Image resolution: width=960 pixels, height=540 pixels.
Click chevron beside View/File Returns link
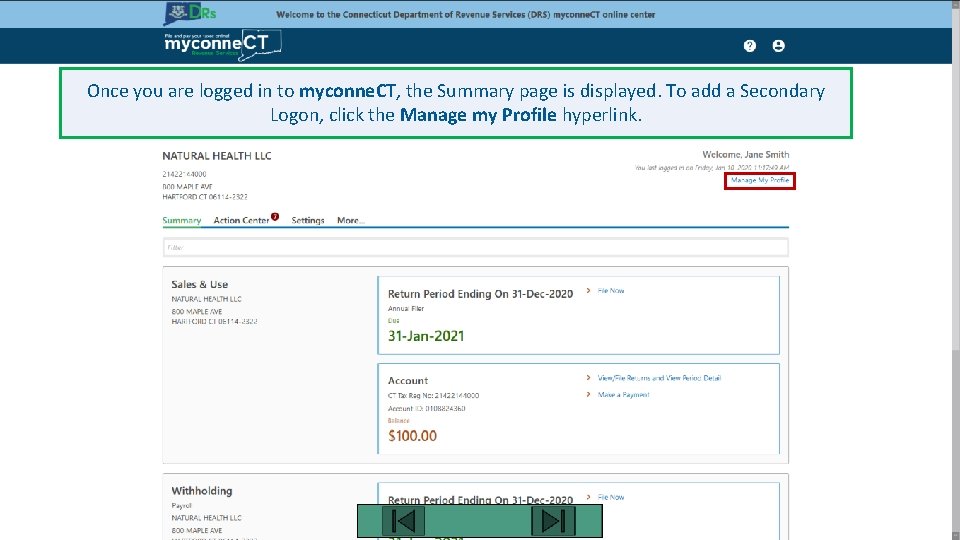click(x=588, y=378)
